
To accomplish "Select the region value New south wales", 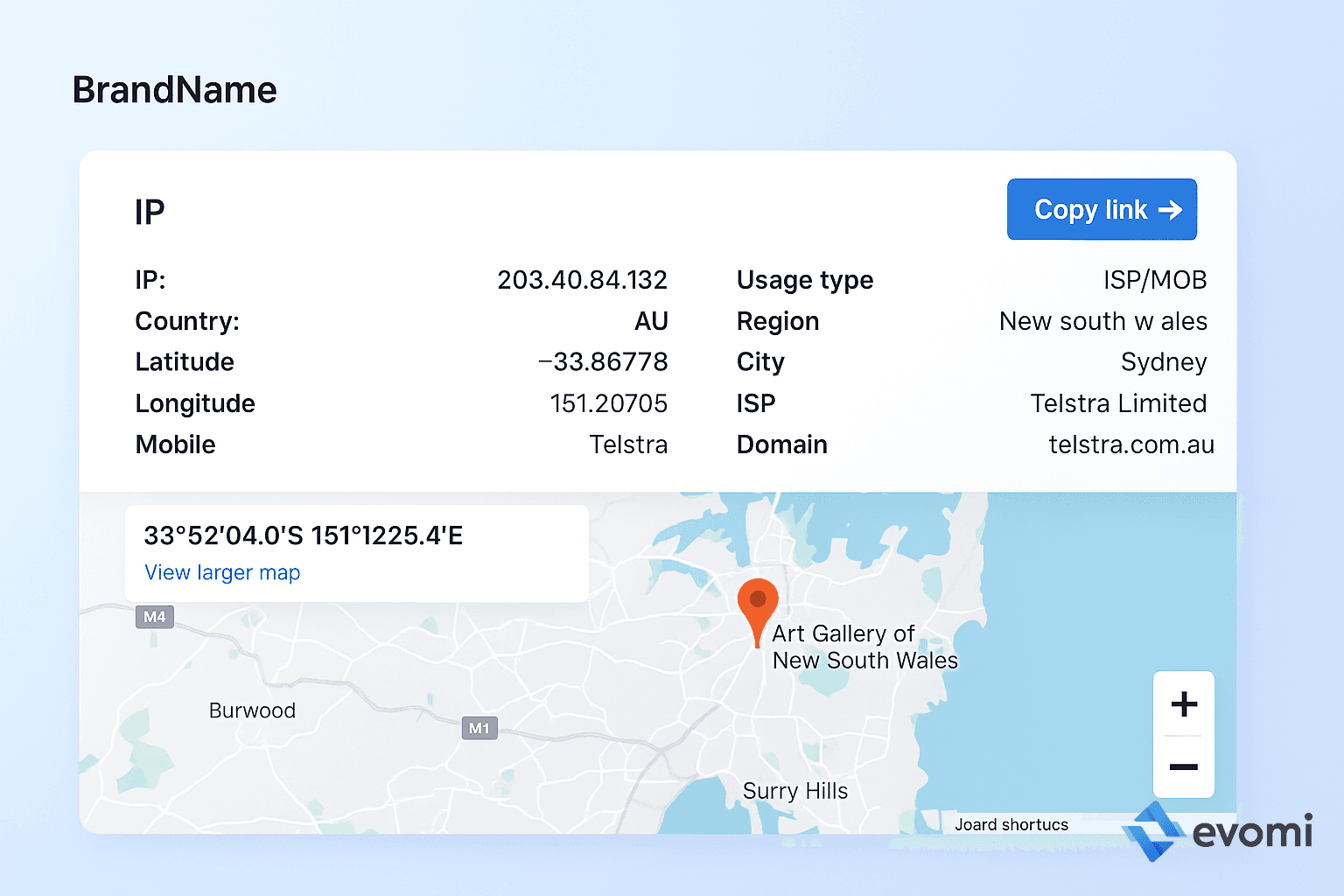I will tap(1103, 321).
